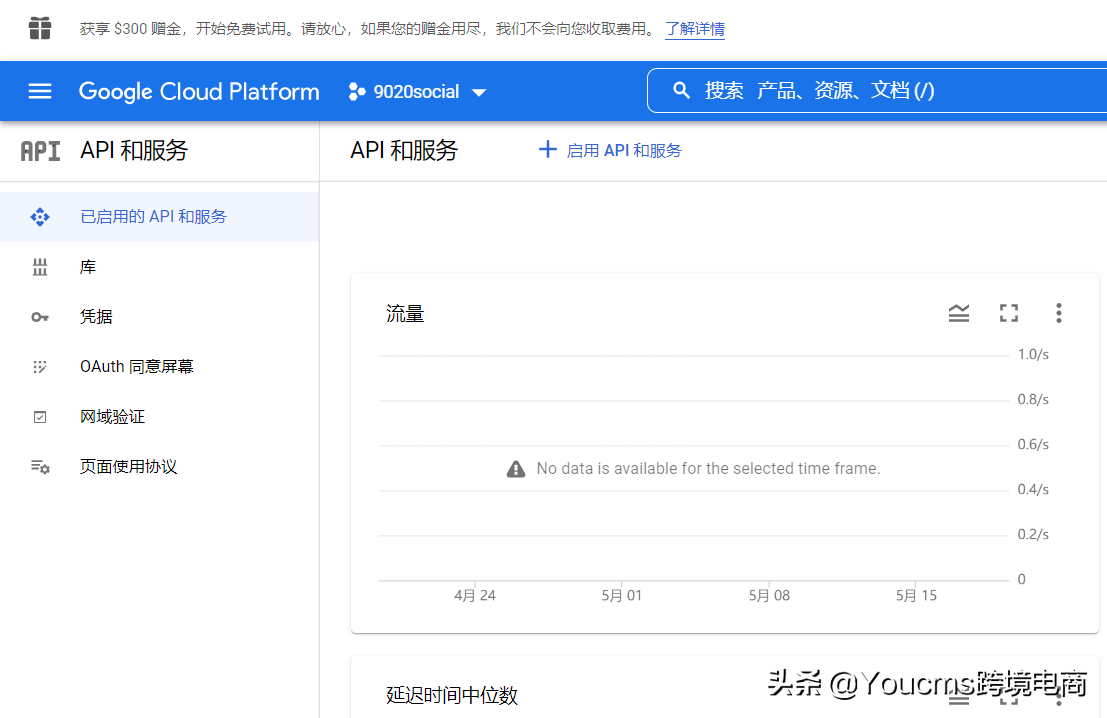Click the 0.6/s axis value
The image size is (1107, 718).
point(1033,445)
